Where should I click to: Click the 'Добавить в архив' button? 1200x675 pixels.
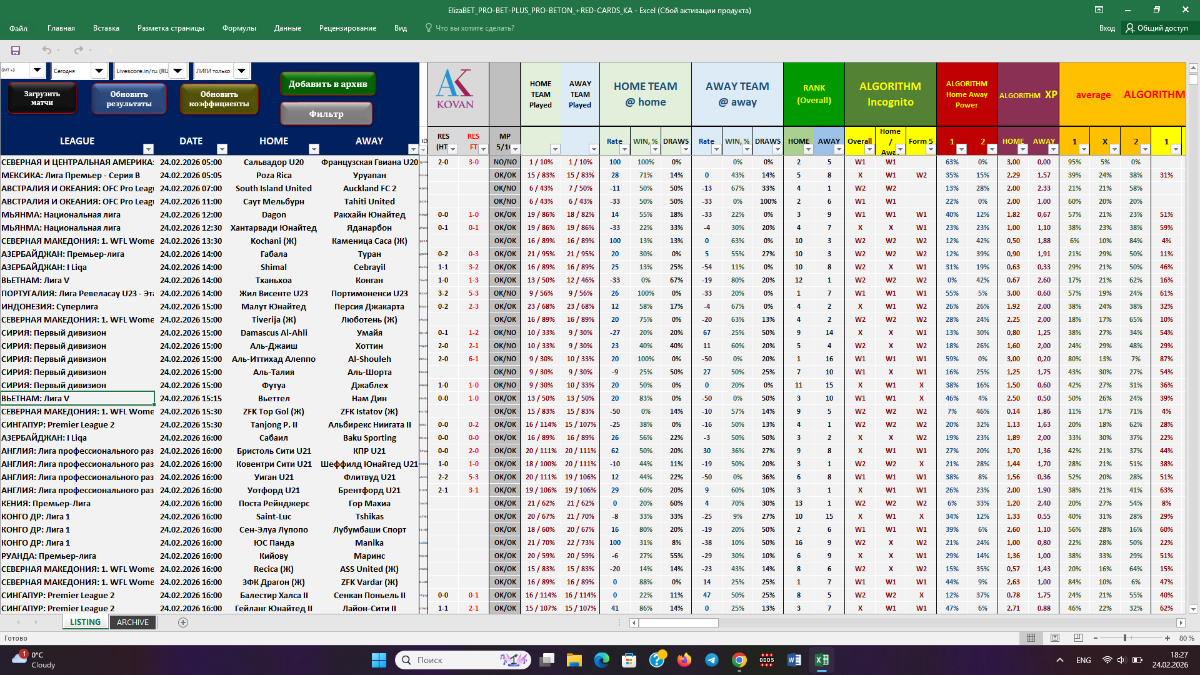click(x=326, y=84)
